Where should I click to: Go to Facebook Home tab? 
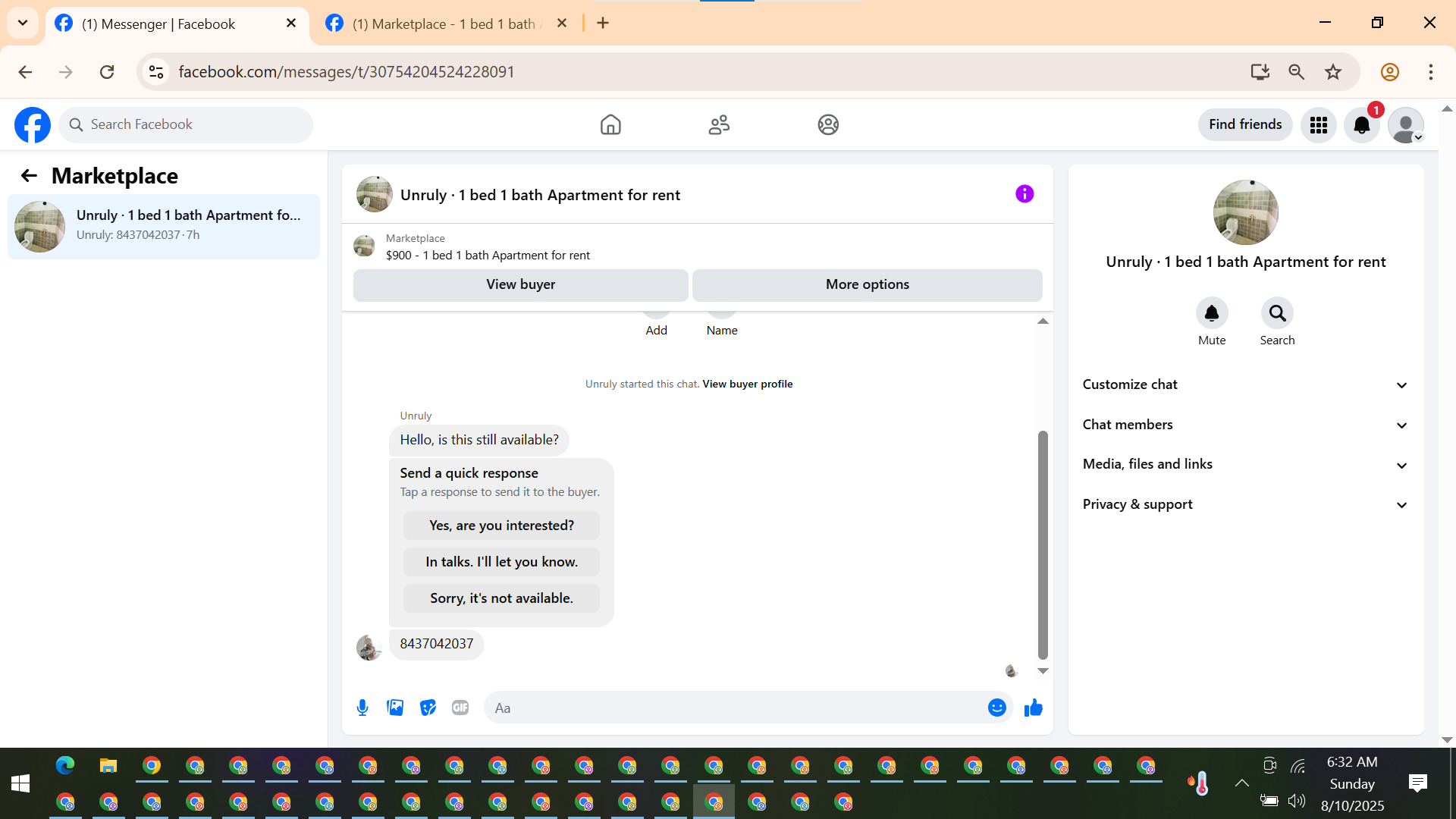coord(610,124)
